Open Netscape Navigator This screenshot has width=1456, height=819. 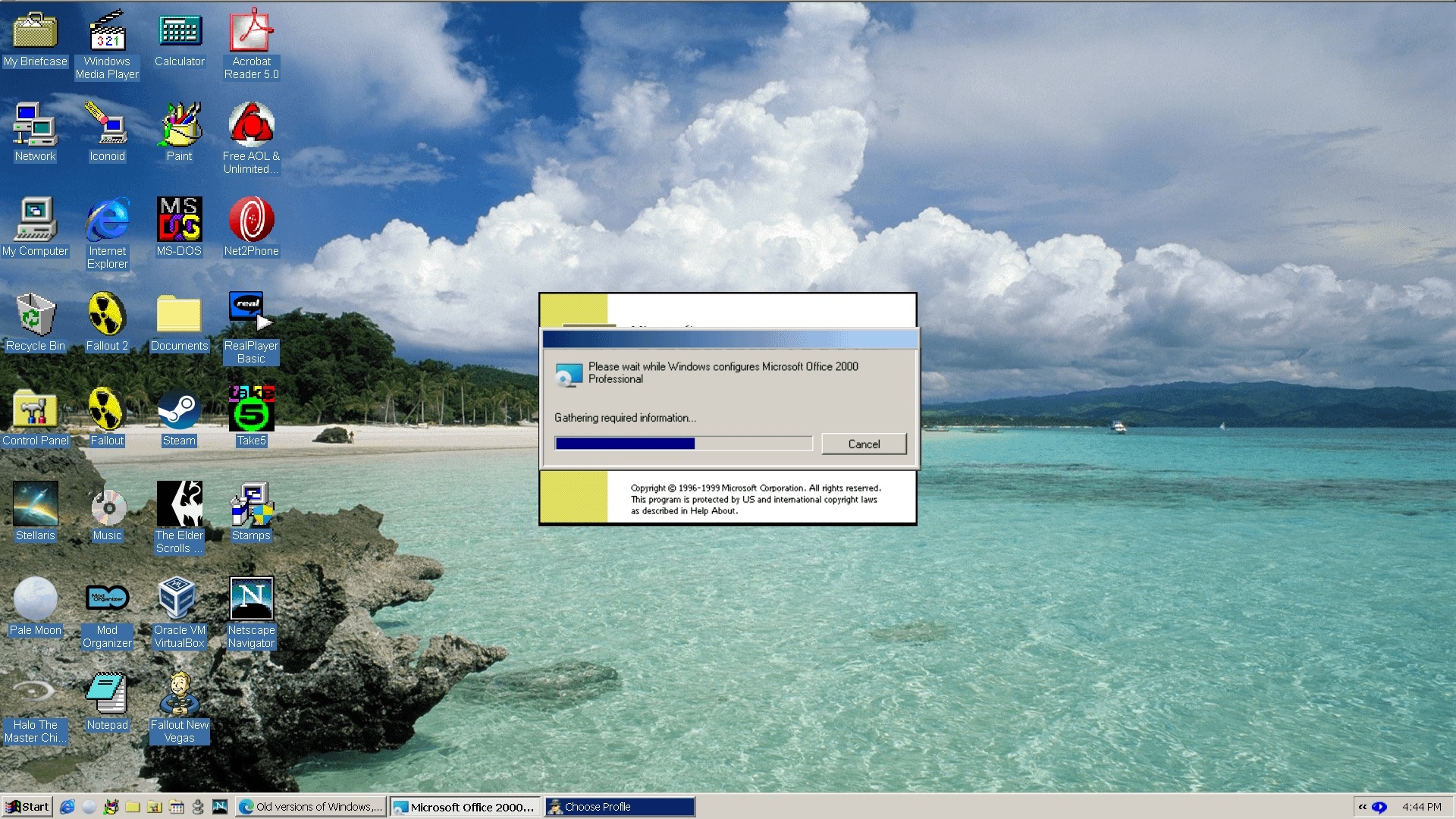tap(251, 599)
